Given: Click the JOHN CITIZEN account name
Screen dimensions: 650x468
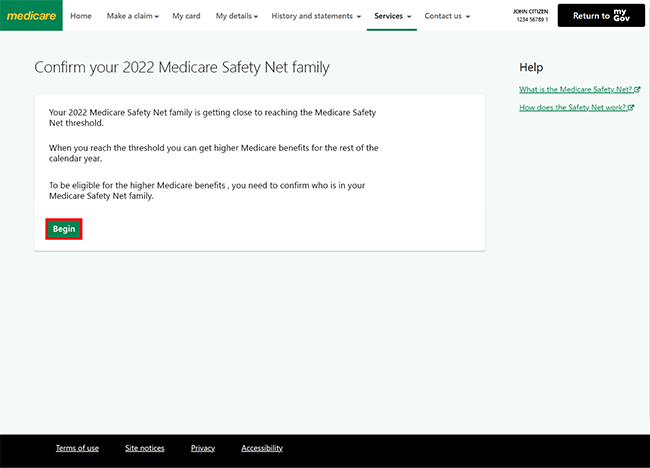Looking at the screenshot, I should point(530,12).
